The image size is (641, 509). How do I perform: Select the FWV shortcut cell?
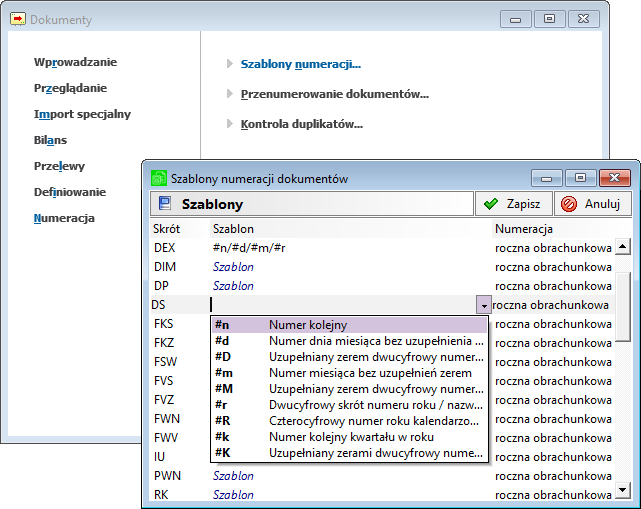click(x=166, y=438)
